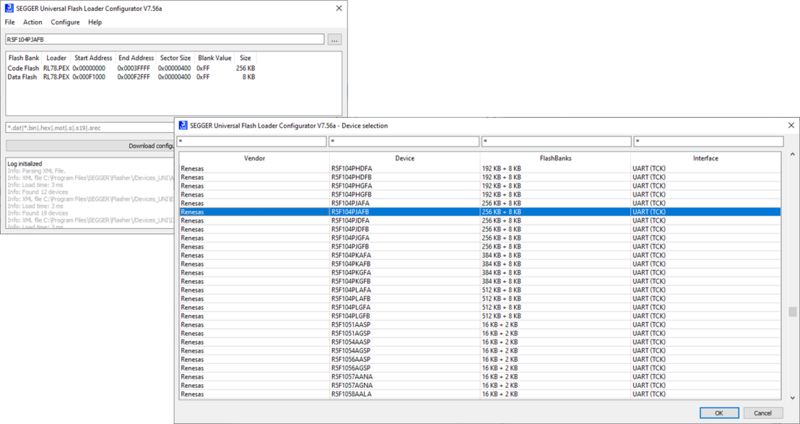Sort by the Device column header

point(405,158)
